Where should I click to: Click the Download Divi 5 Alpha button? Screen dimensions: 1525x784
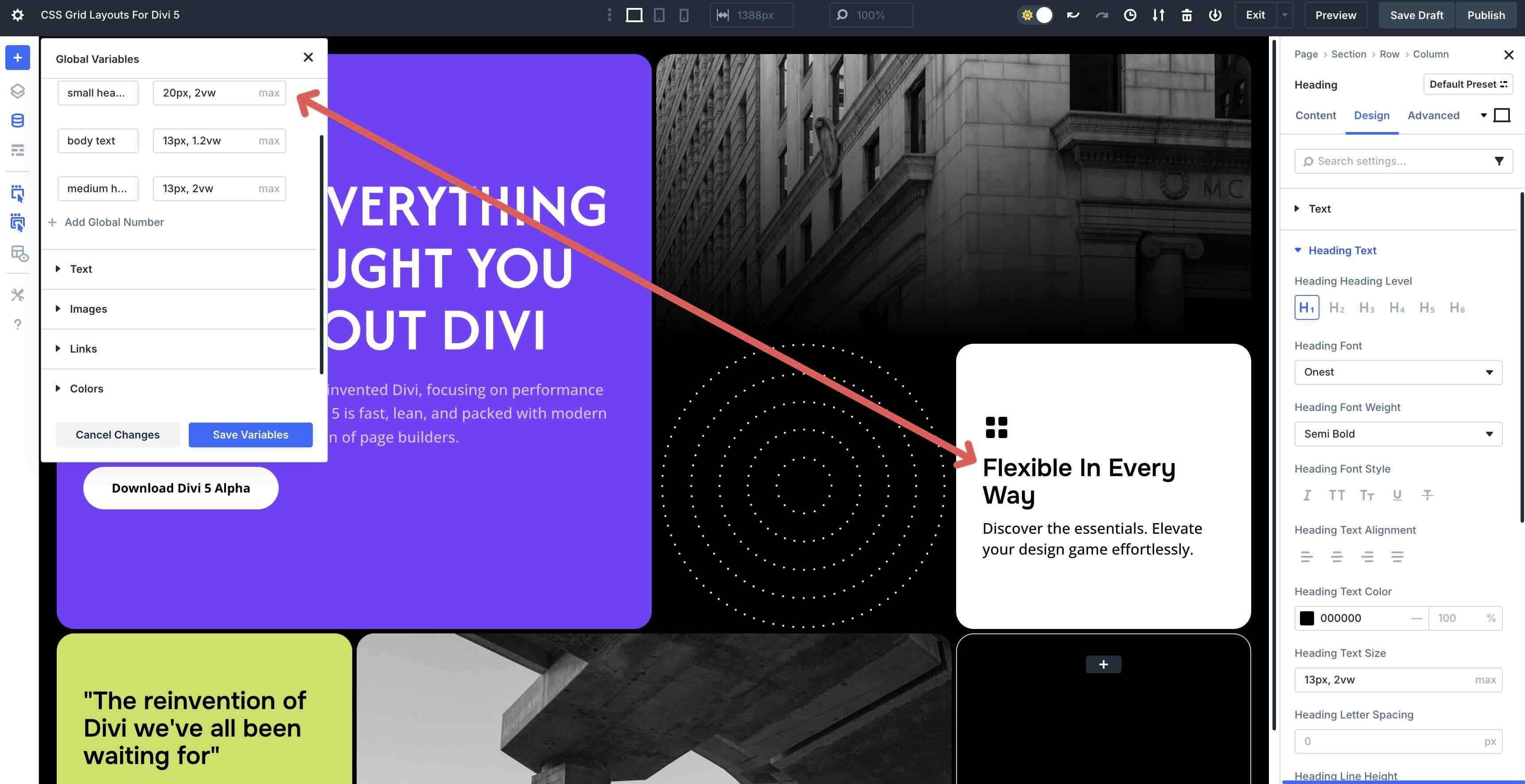[181, 488]
